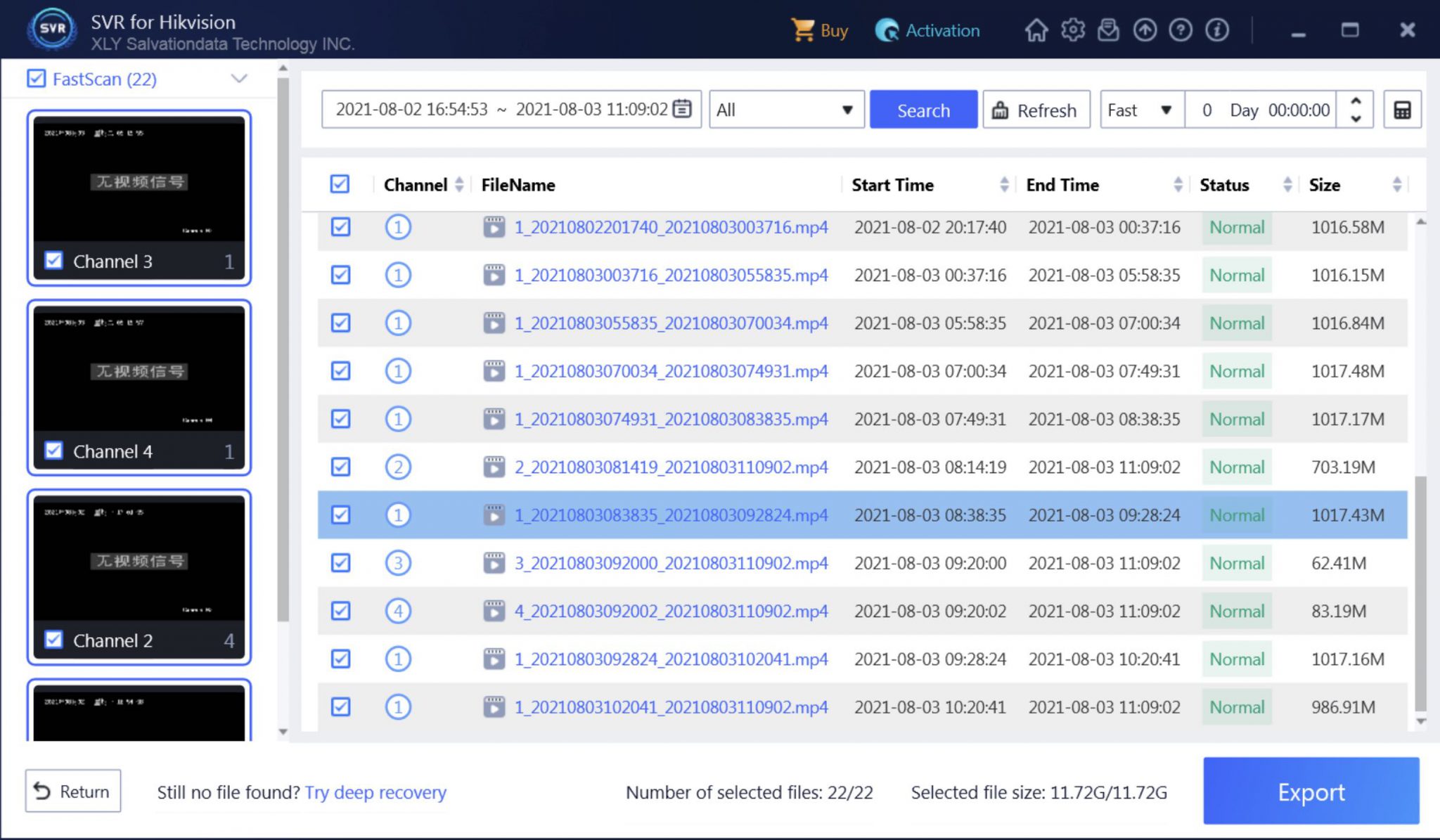Click the Buy shopping cart icon
The image size is (1440, 840).
[802, 30]
